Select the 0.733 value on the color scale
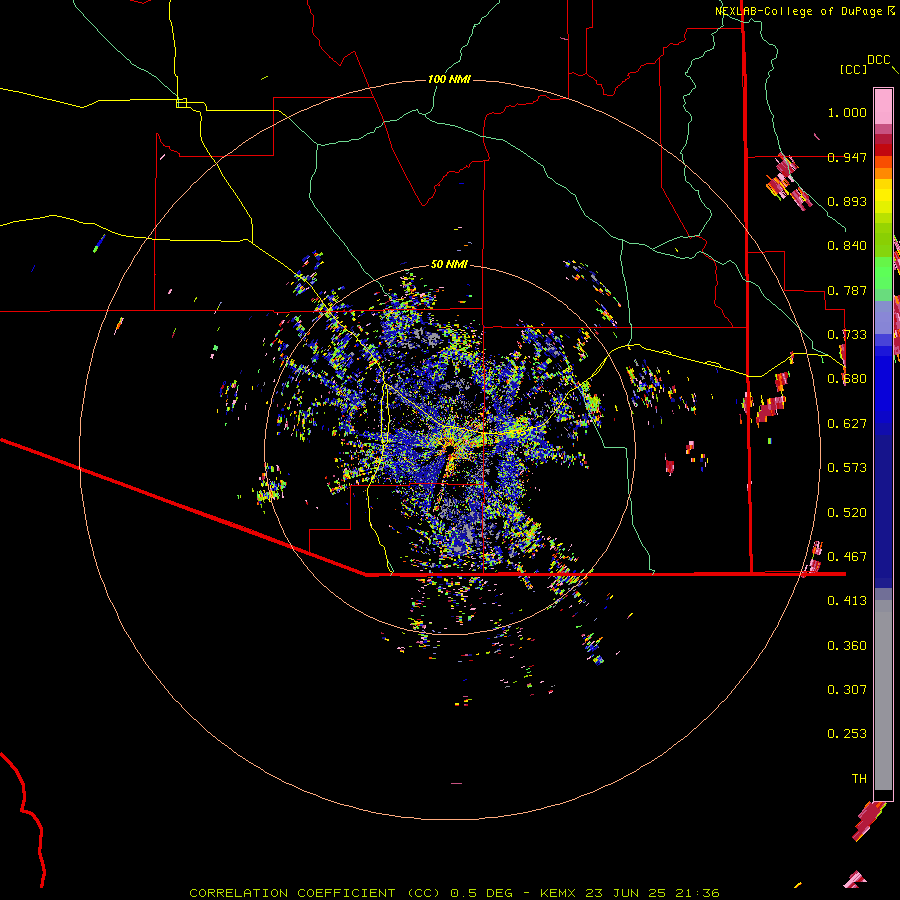Image resolution: width=900 pixels, height=900 pixels. (847, 335)
